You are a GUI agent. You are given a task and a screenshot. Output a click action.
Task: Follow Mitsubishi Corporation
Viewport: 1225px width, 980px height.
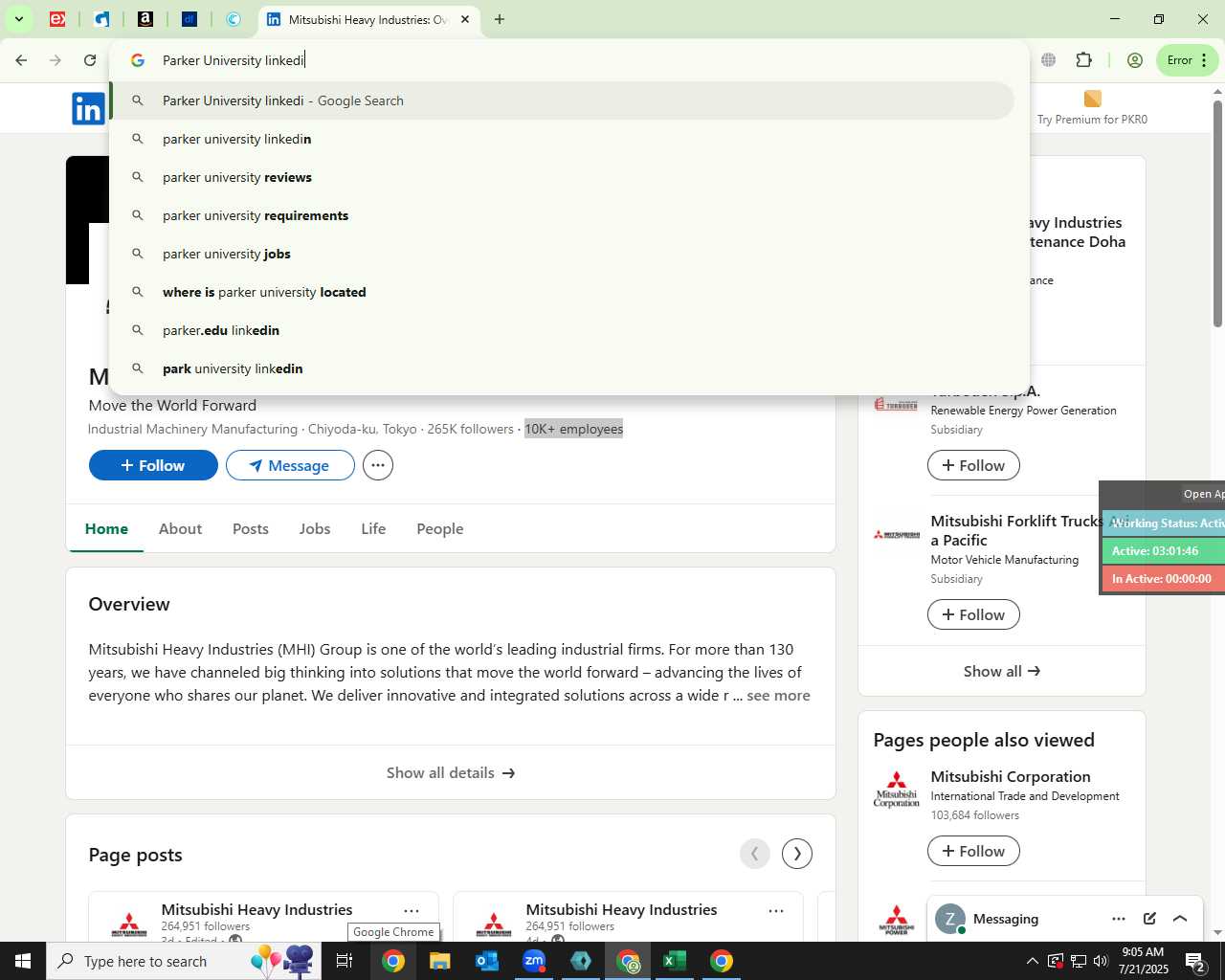tap(973, 851)
